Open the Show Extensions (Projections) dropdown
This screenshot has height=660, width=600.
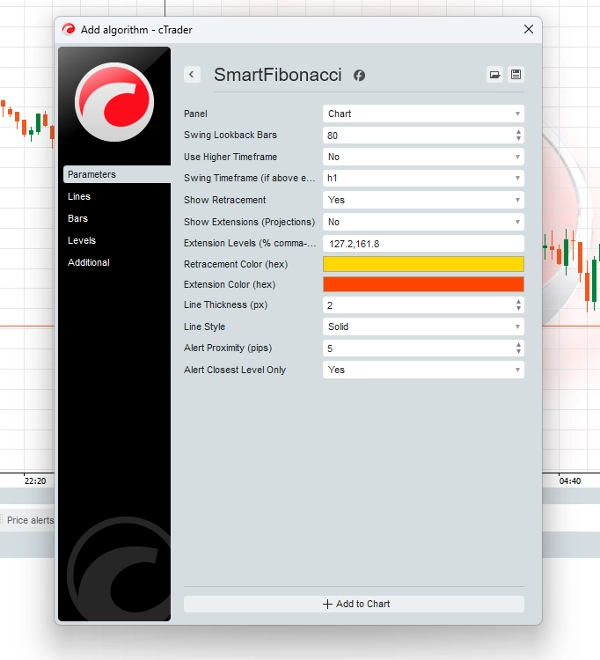tap(424, 222)
